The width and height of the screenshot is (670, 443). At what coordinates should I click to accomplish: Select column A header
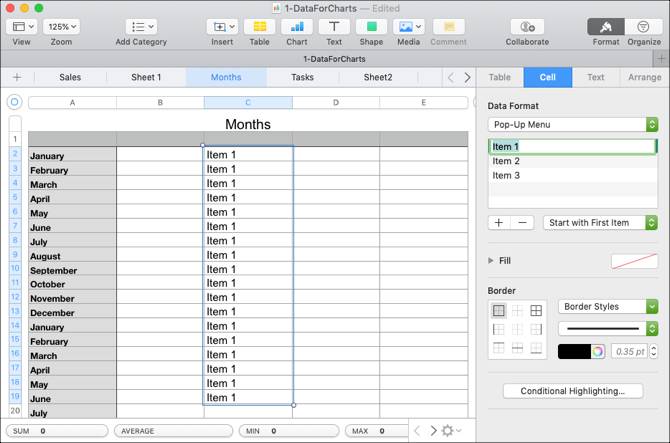(x=72, y=103)
